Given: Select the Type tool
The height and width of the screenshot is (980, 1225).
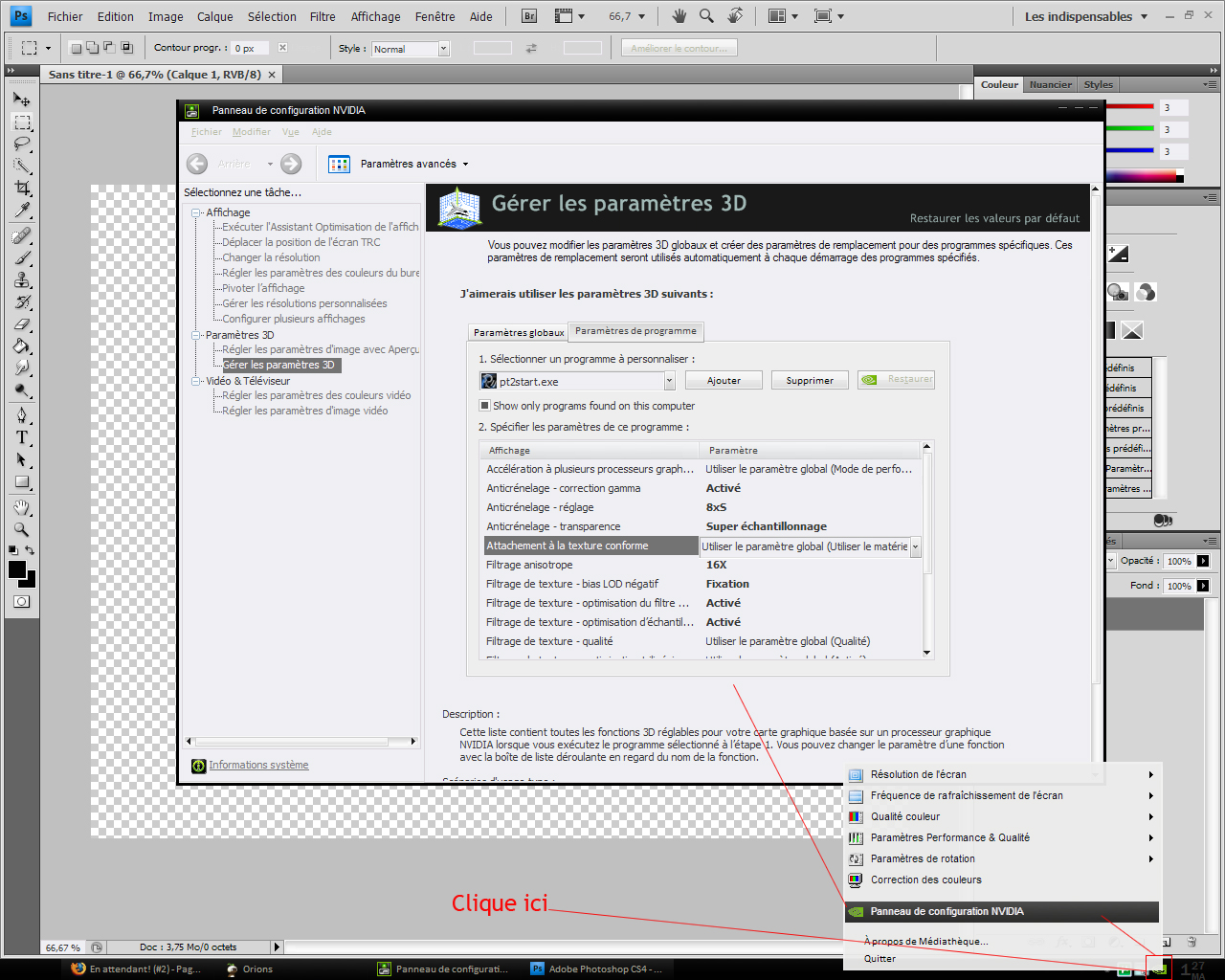Looking at the screenshot, I should 21,437.
